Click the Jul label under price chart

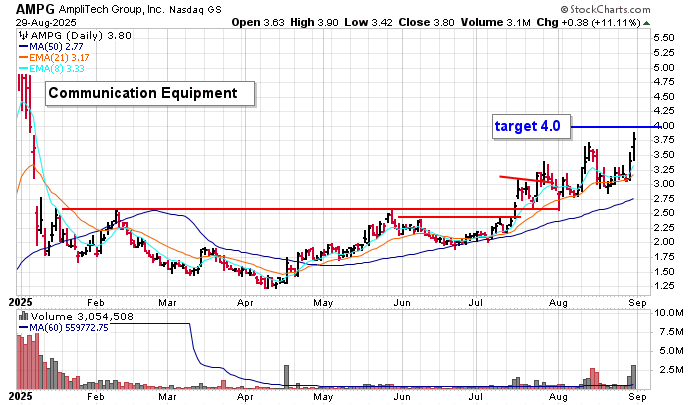click(x=475, y=303)
